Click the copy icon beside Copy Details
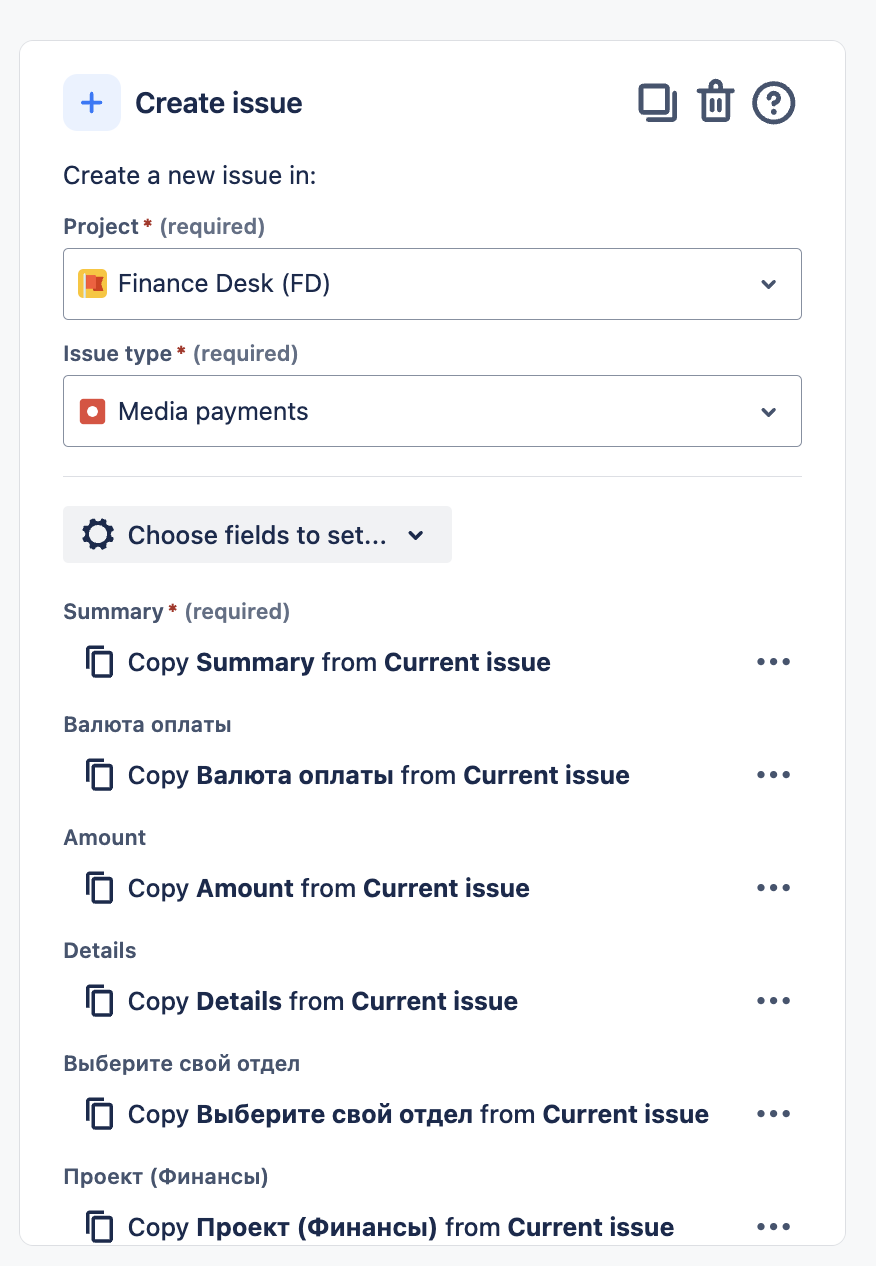Screen dimensions: 876x1266 pyautogui.click(x=100, y=1002)
